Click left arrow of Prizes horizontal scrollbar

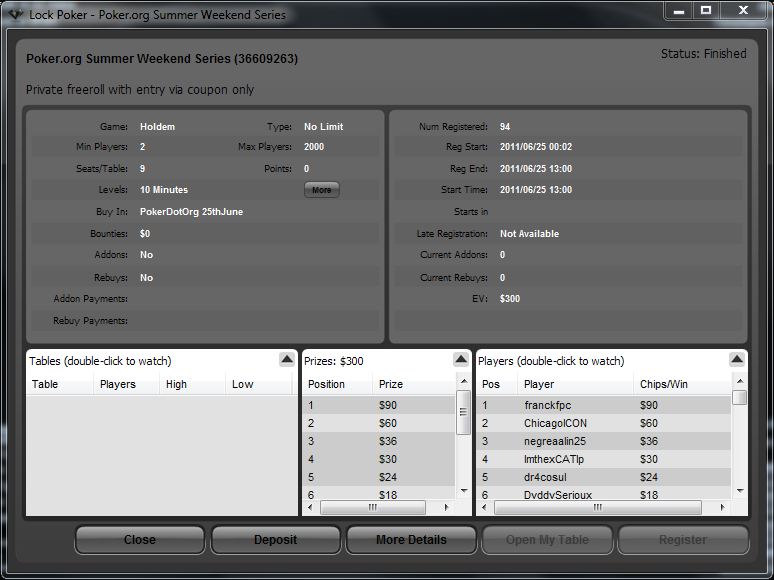coord(310,507)
